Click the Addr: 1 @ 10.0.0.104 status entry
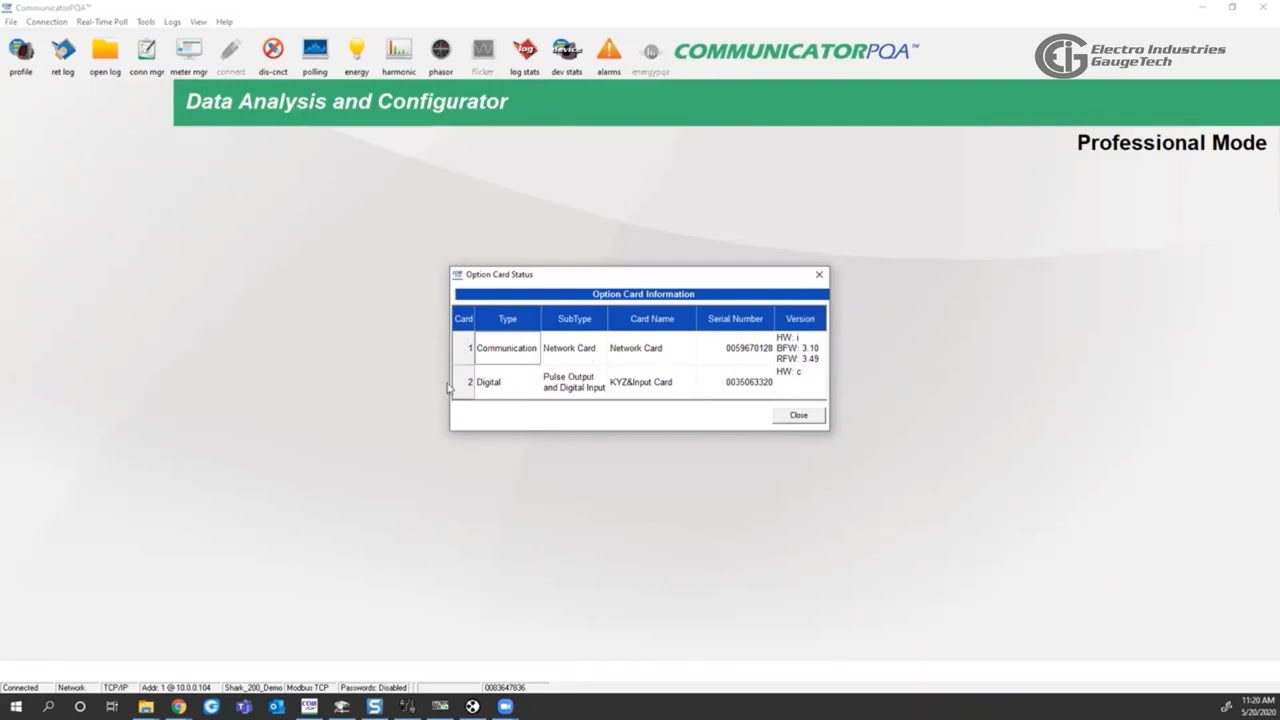The width and height of the screenshot is (1280, 720). pyautogui.click(x=177, y=688)
